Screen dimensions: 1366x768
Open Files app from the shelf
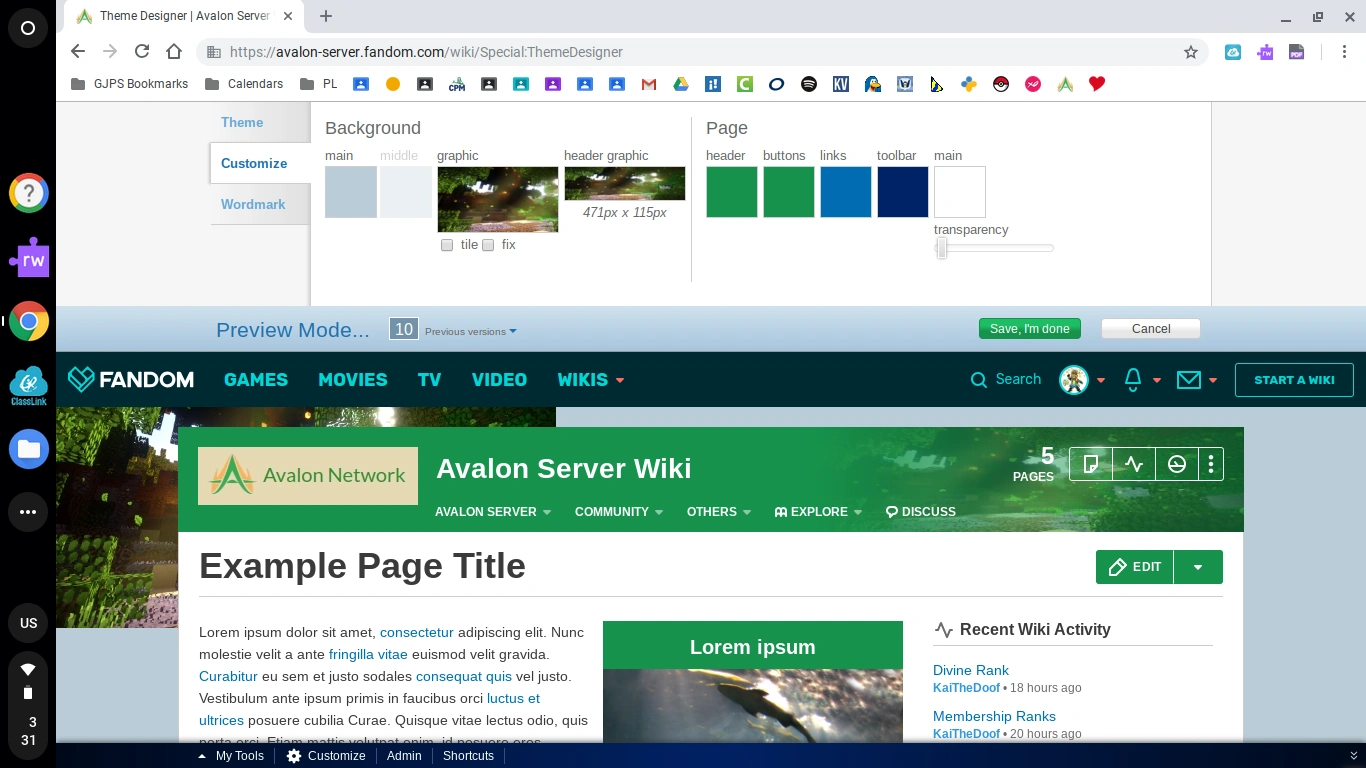28,449
